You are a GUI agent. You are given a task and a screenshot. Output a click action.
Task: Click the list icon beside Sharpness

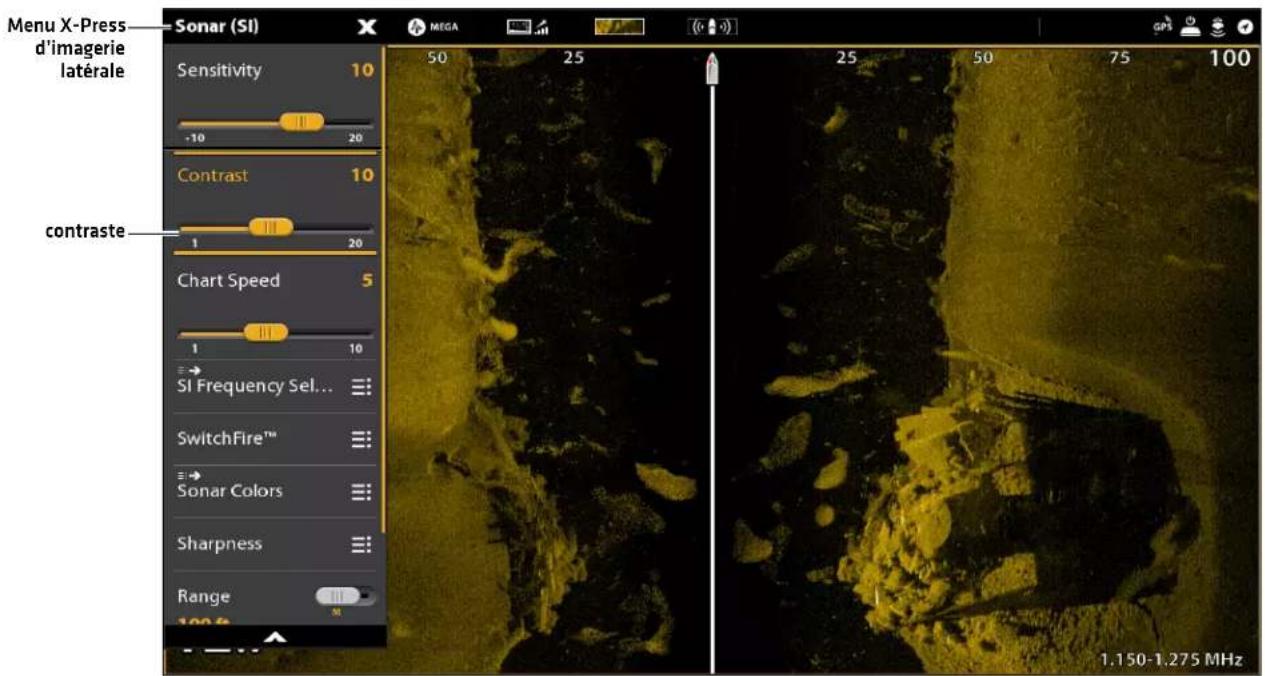point(361,544)
